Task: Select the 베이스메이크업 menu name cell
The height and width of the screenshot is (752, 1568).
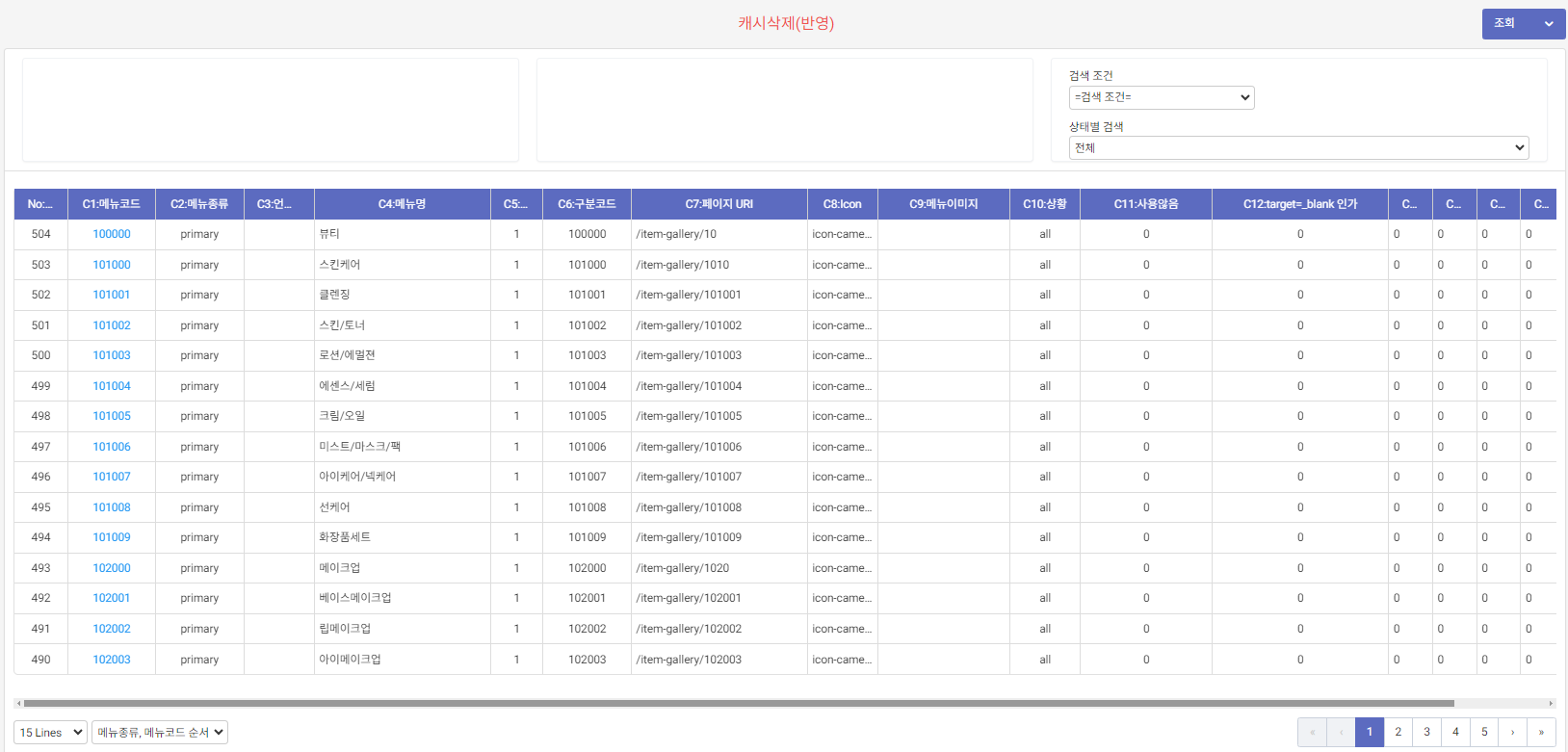Action: coord(403,598)
